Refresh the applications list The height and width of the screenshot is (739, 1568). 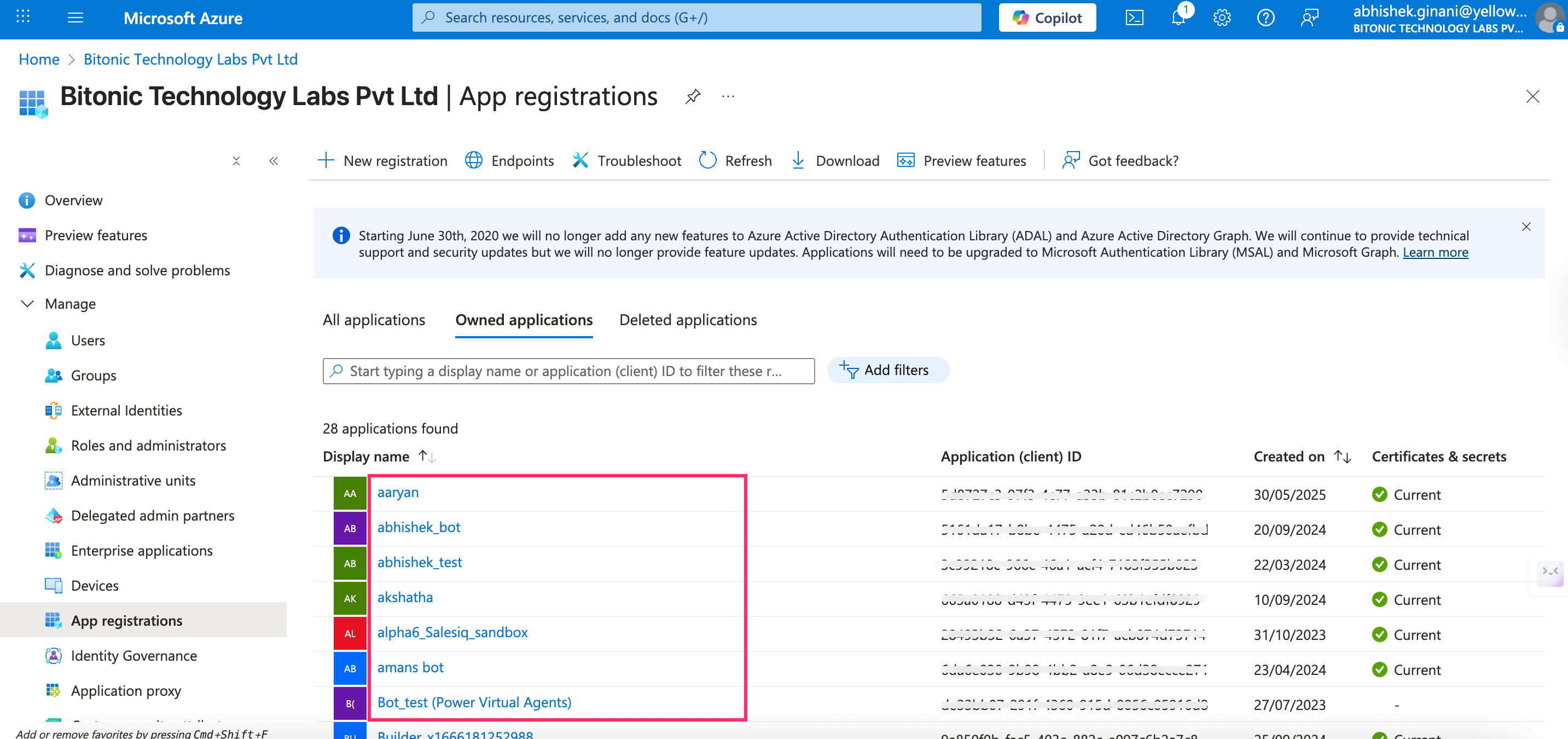pos(735,161)
